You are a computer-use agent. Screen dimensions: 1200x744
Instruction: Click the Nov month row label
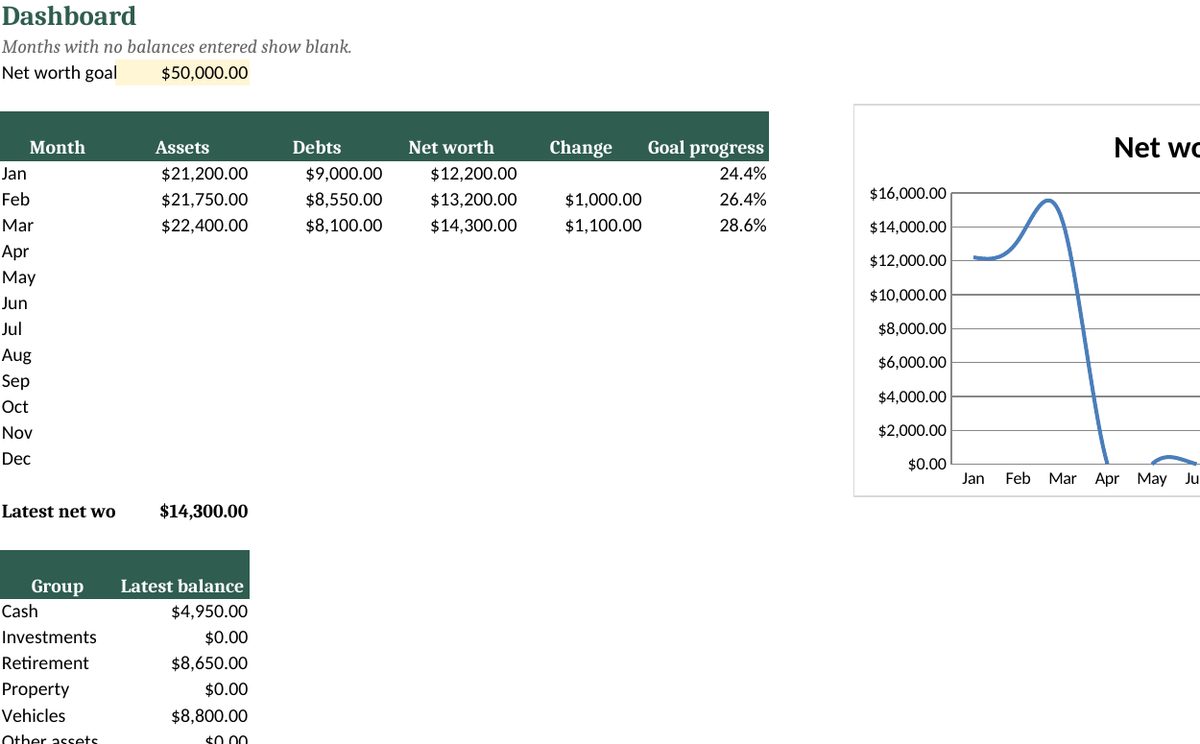[x=17, y=433]
